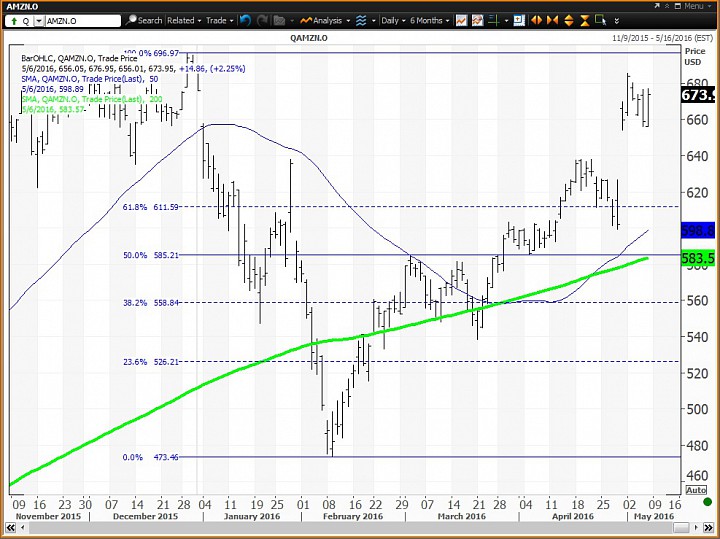
Task: Click the multi-line comparison chart icon
Action: coord(478,21)
